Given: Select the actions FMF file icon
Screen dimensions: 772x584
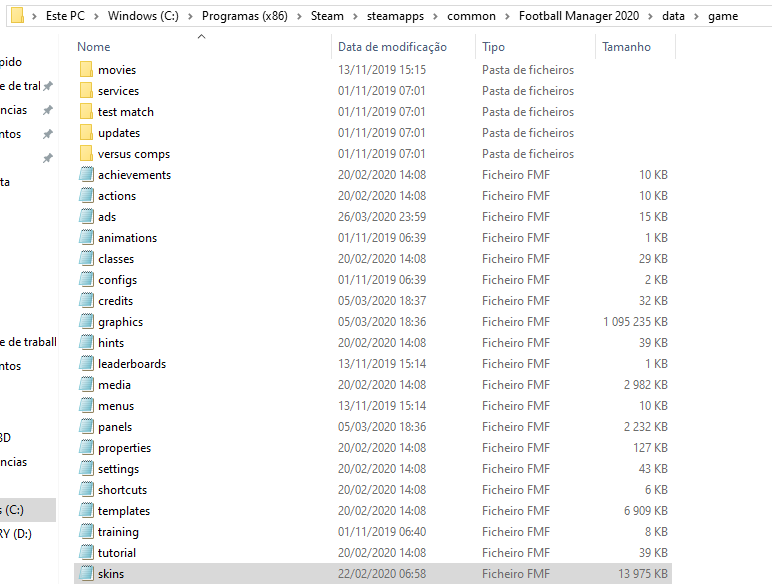Looking at the screenshot, I should (x=86, y=195).
